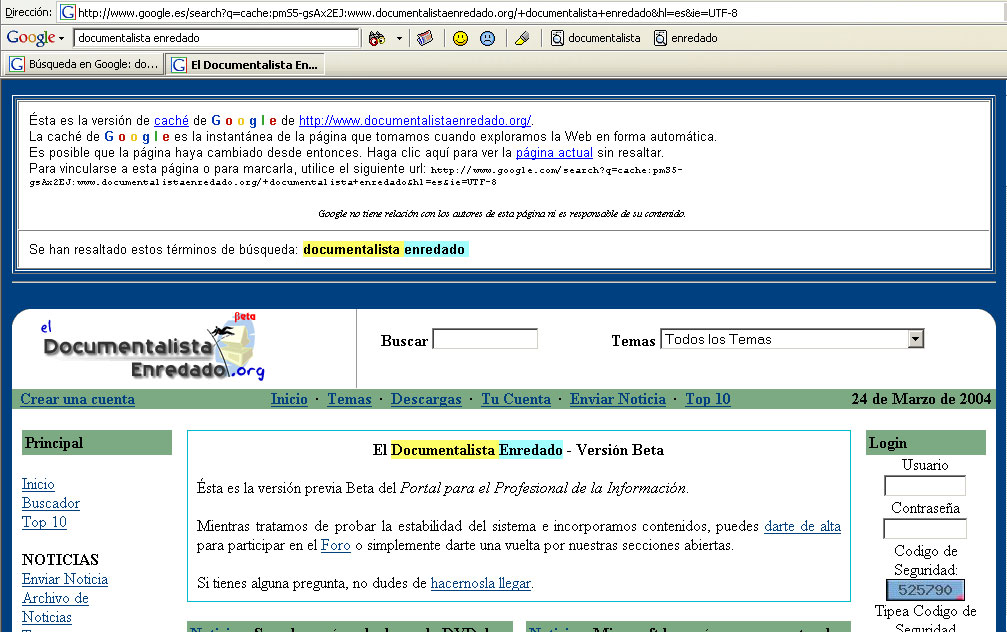The image size is (1007, 632).
Task: Click the blue sad face vote icon
Action: coord(487,39)
